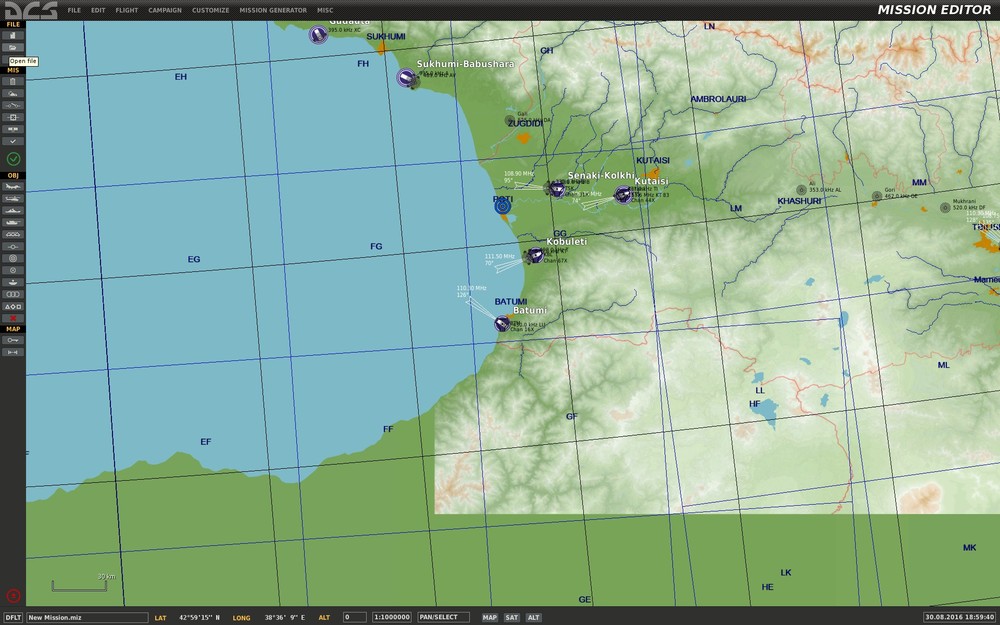Click the ZUGDIDI town label
This screenshot has height=625, width=1000.
tap(526, 124)
